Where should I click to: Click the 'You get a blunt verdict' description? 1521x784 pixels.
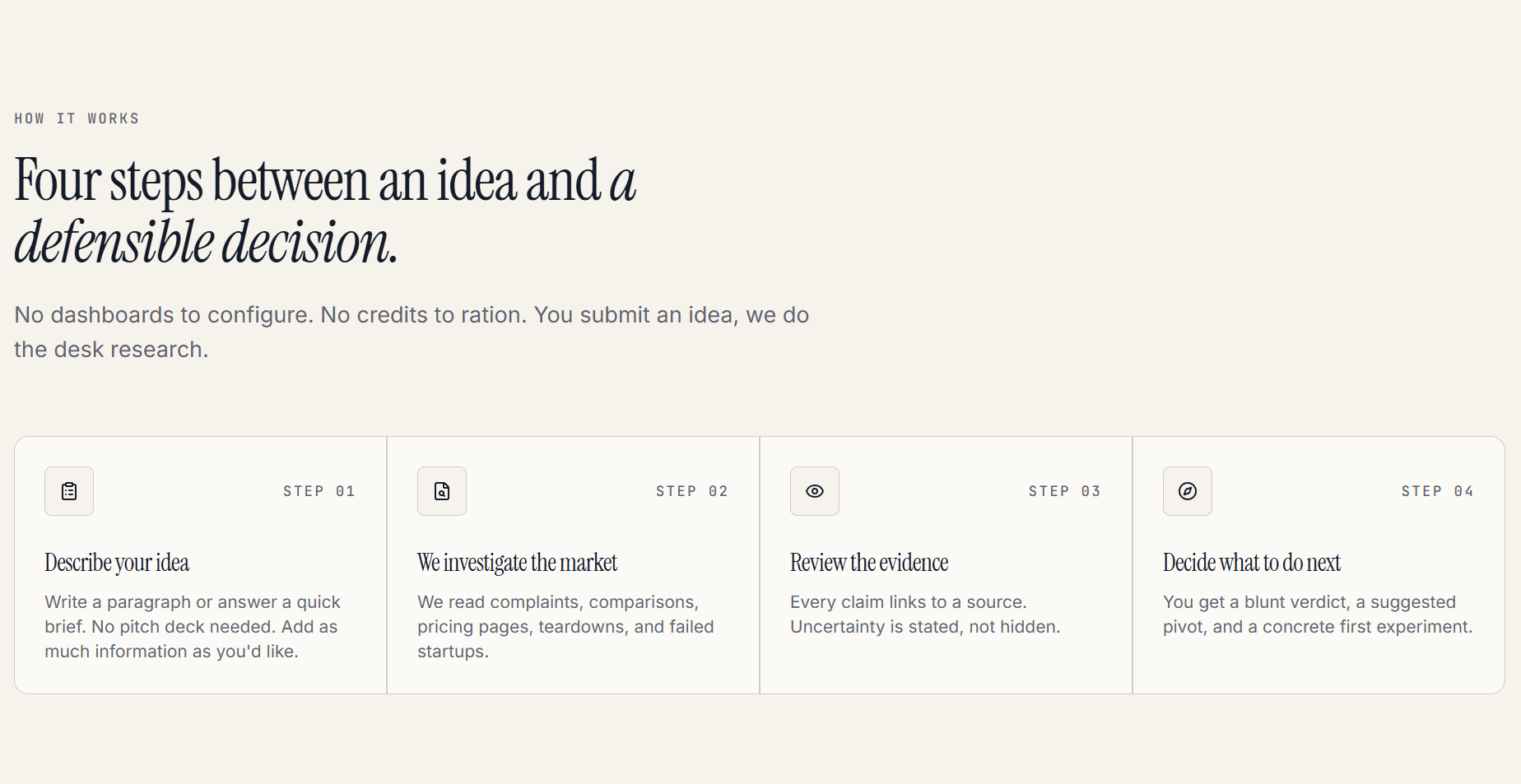(x=1318, y=615)
